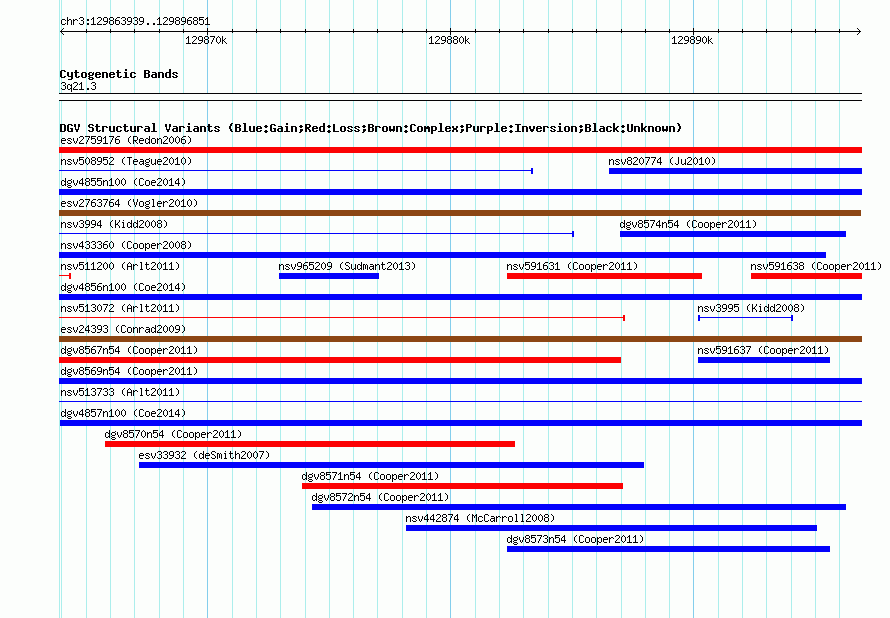Click the dgv4855n100 (Coe2014) label
This screenshot has height=618, width=890.
pyautogui.click(x=123, y=182)
